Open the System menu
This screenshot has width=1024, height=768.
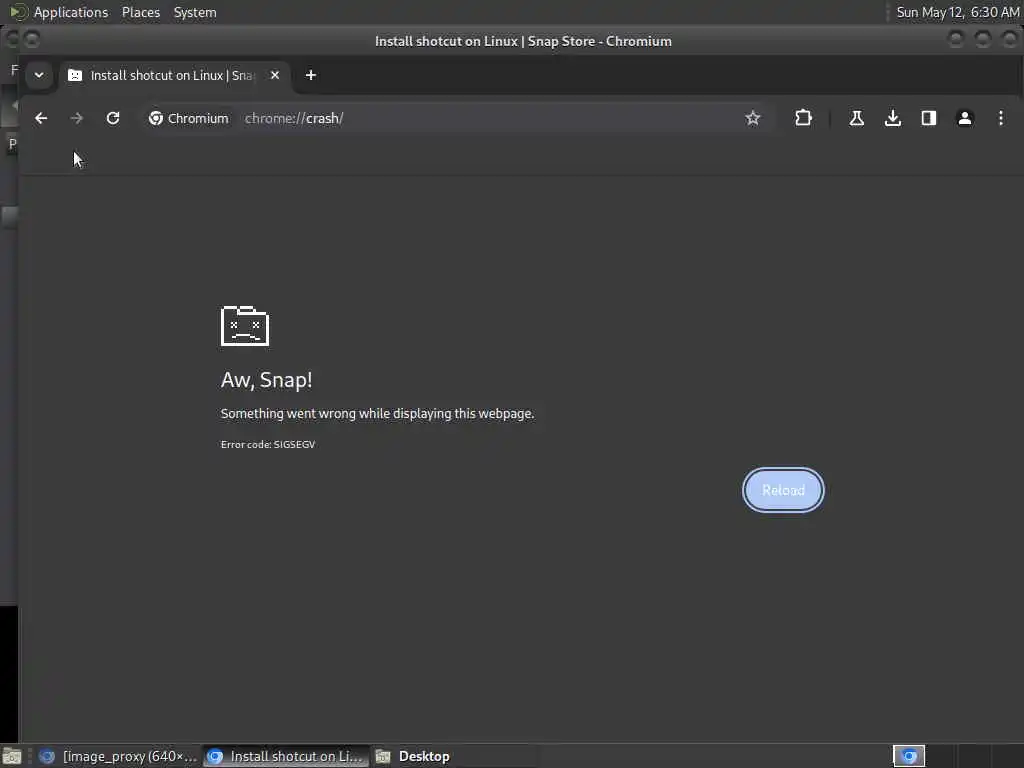click(x=195, y=12)
